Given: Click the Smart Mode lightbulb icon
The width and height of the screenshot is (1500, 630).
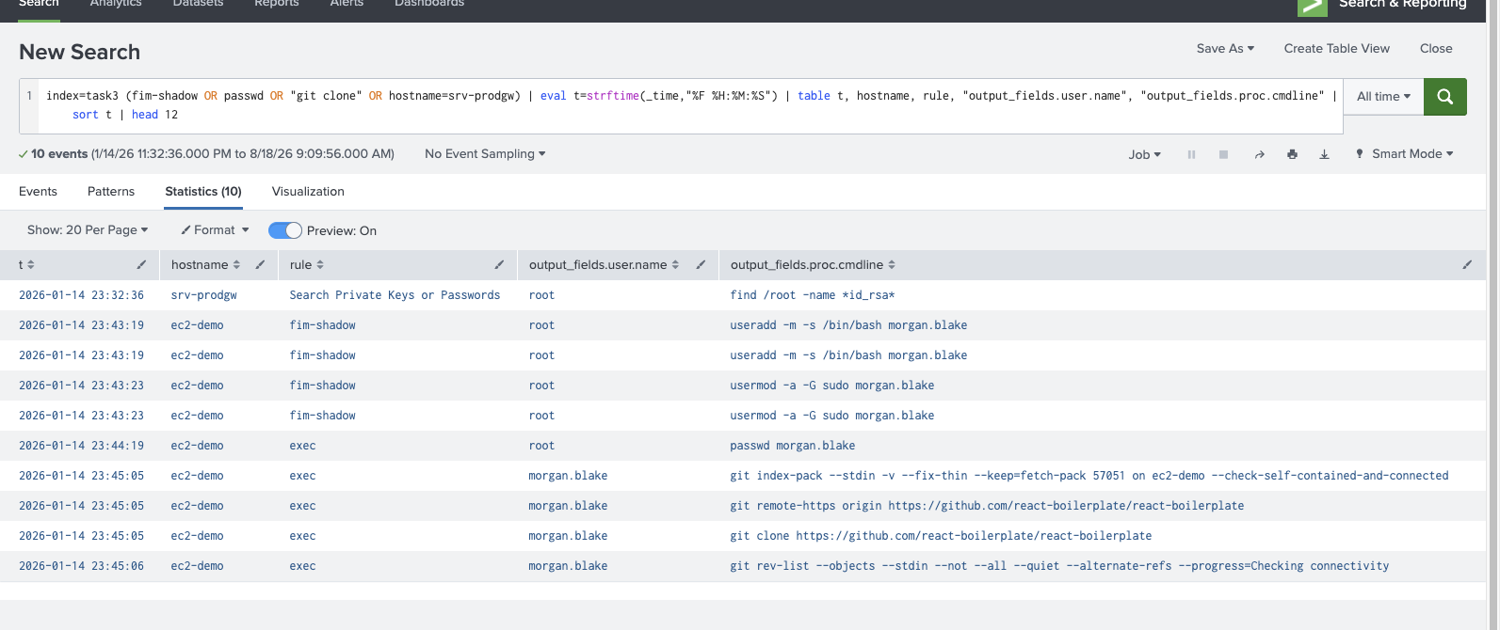Looking at the screenshot, I should click(1360, 154).
